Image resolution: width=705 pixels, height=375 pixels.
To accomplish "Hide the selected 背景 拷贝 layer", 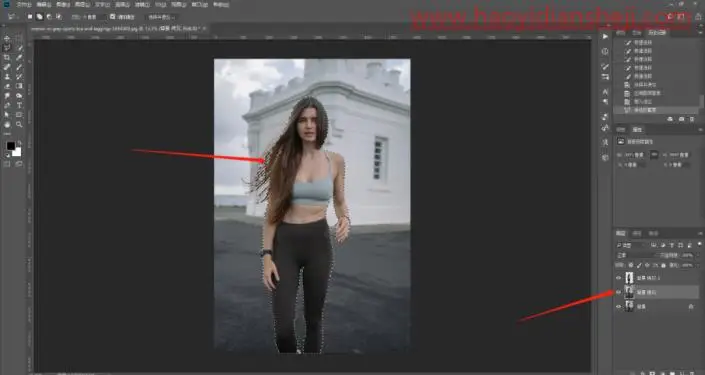I will (618, 292).
